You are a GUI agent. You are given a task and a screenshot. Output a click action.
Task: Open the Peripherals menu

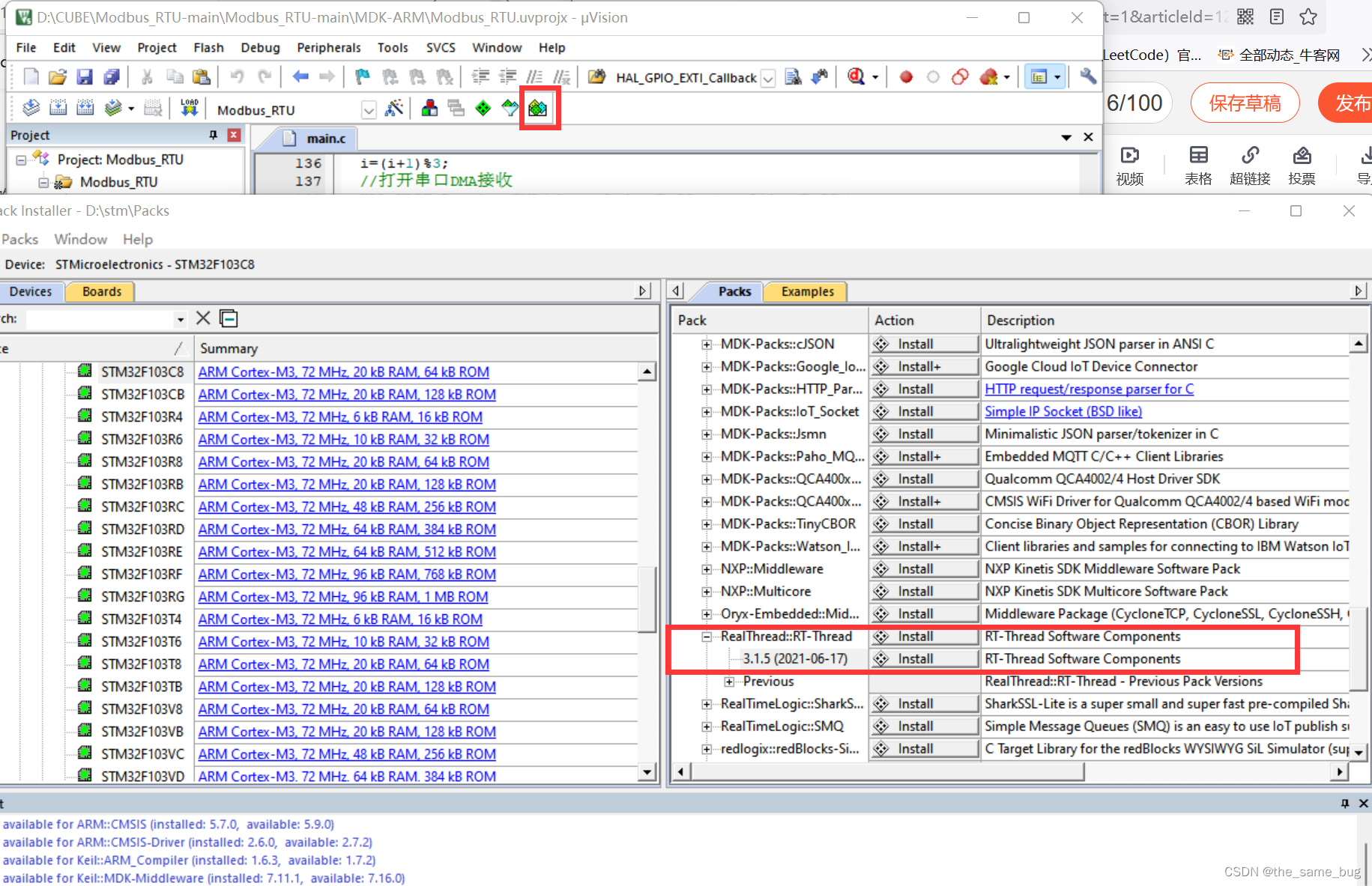pos(328,48)
